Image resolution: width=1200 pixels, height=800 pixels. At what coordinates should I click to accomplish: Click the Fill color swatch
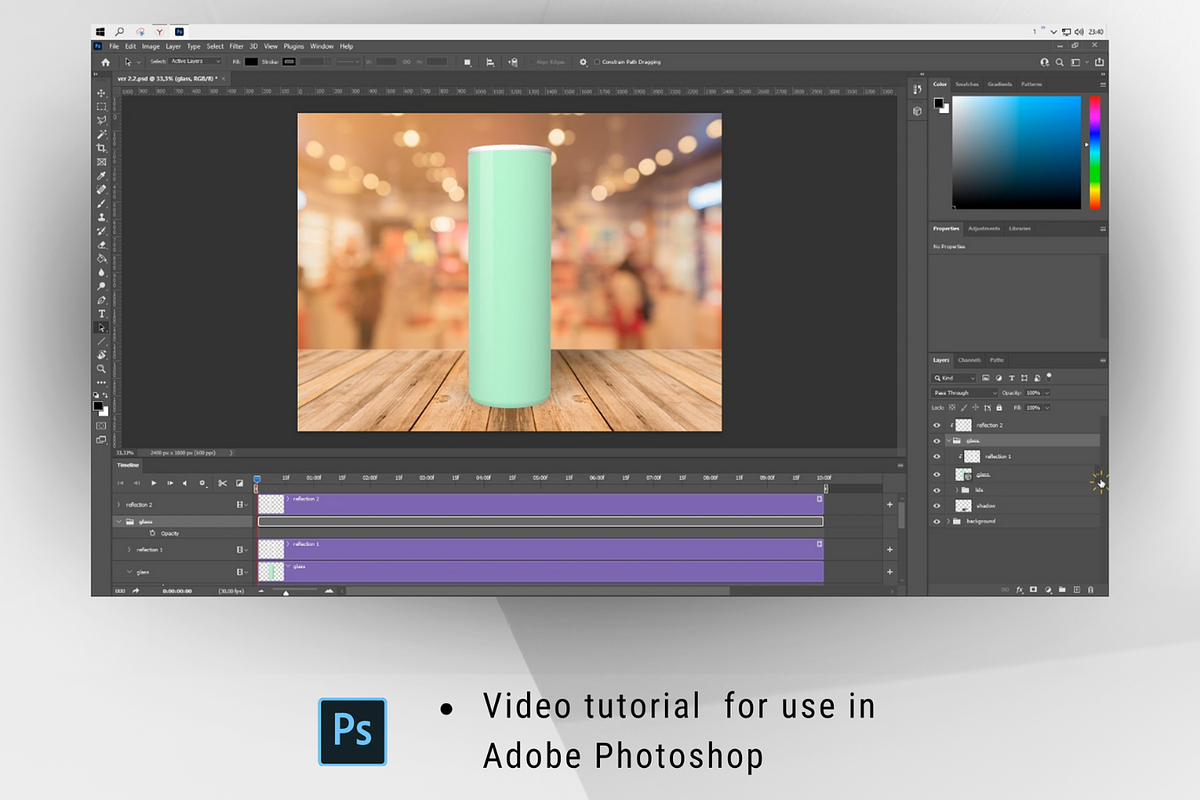[x=251, y=62]
